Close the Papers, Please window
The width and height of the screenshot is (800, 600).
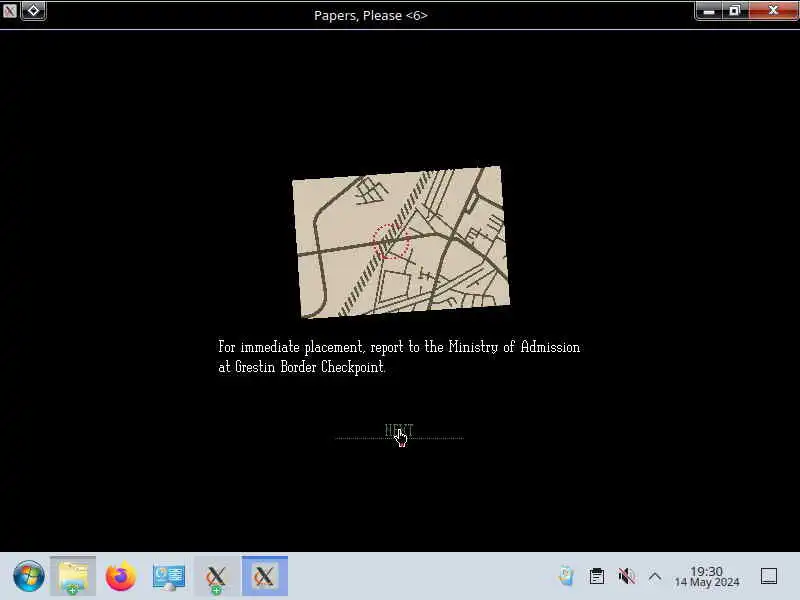tap(773, 11)
